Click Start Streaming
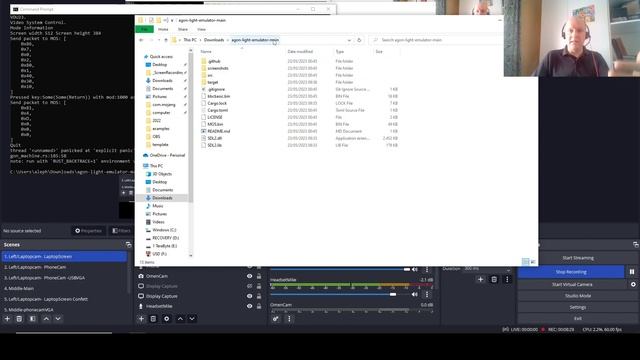This screenshot has height=360, width=640. (x=578, y=258)
